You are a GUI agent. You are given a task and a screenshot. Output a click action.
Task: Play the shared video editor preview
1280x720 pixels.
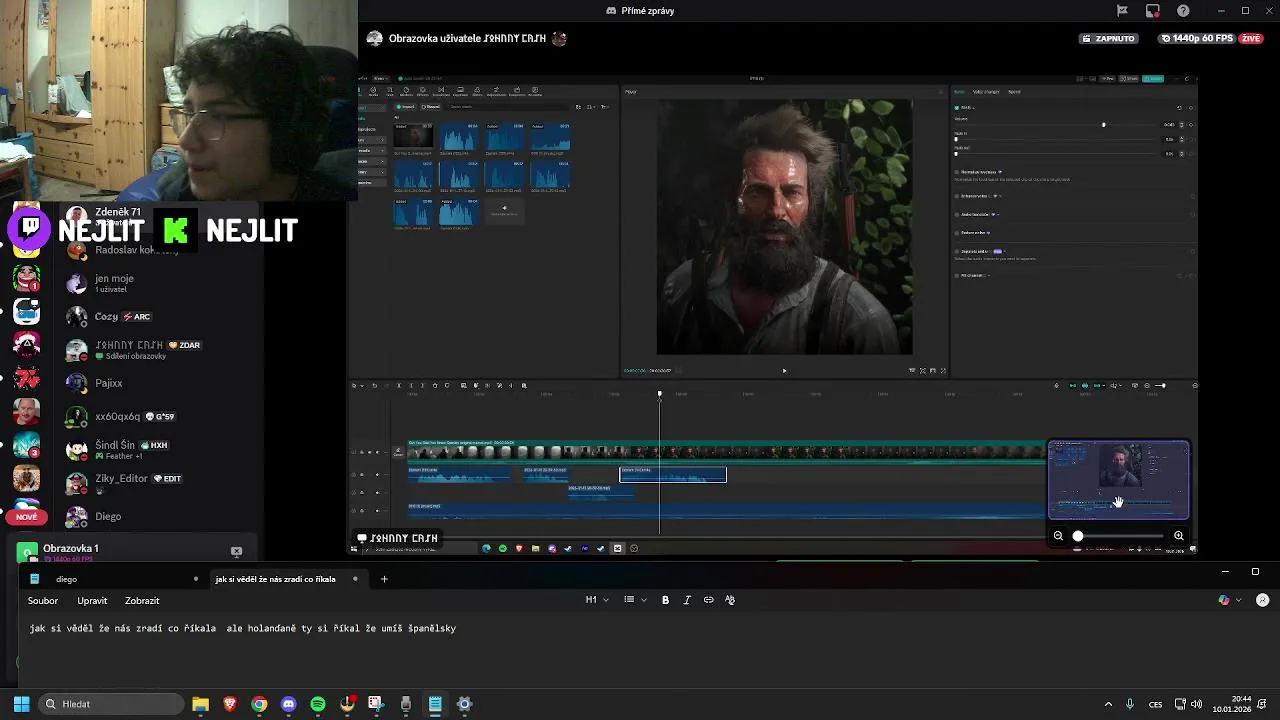tap(784, 371)
